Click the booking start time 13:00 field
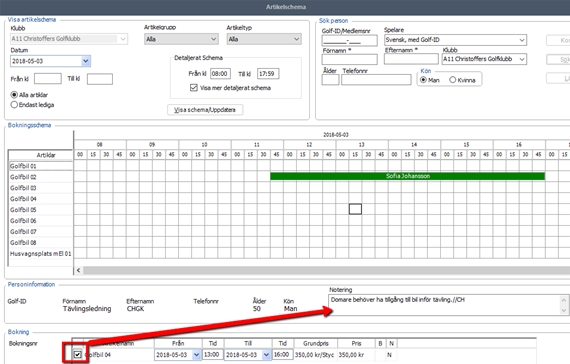The image size is (570, 364). 212,355
